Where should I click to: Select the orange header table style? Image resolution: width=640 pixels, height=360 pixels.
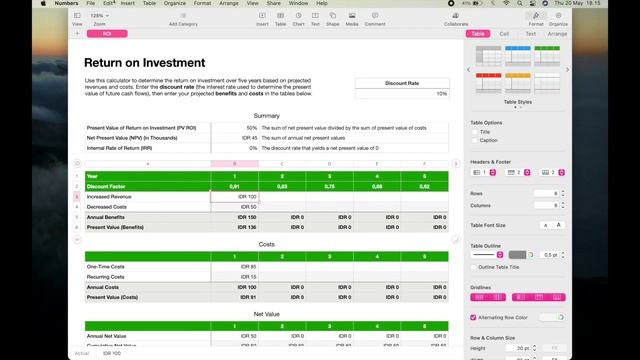518,83
